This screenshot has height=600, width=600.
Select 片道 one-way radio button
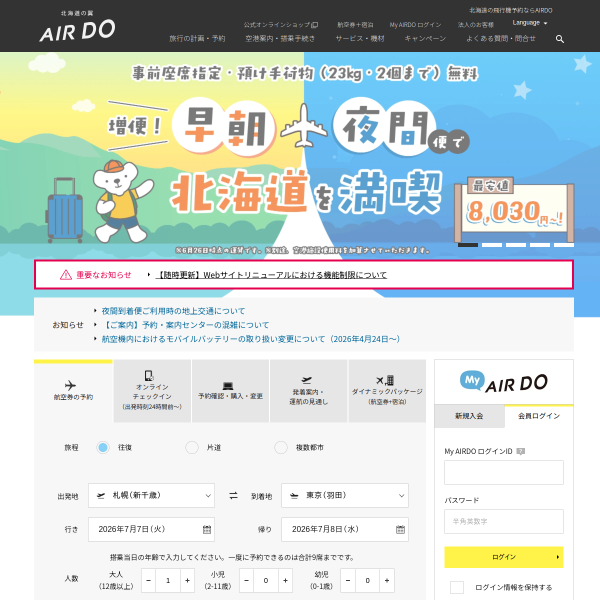tap(192, 447)
